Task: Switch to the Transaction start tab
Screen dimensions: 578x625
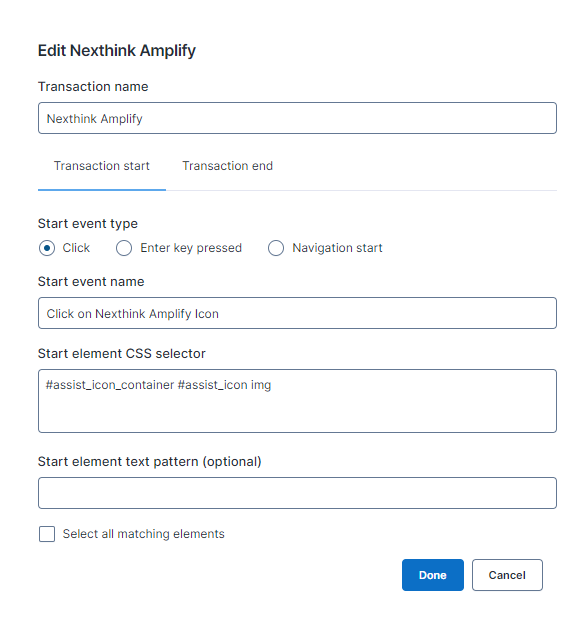Action: point(102,166)
